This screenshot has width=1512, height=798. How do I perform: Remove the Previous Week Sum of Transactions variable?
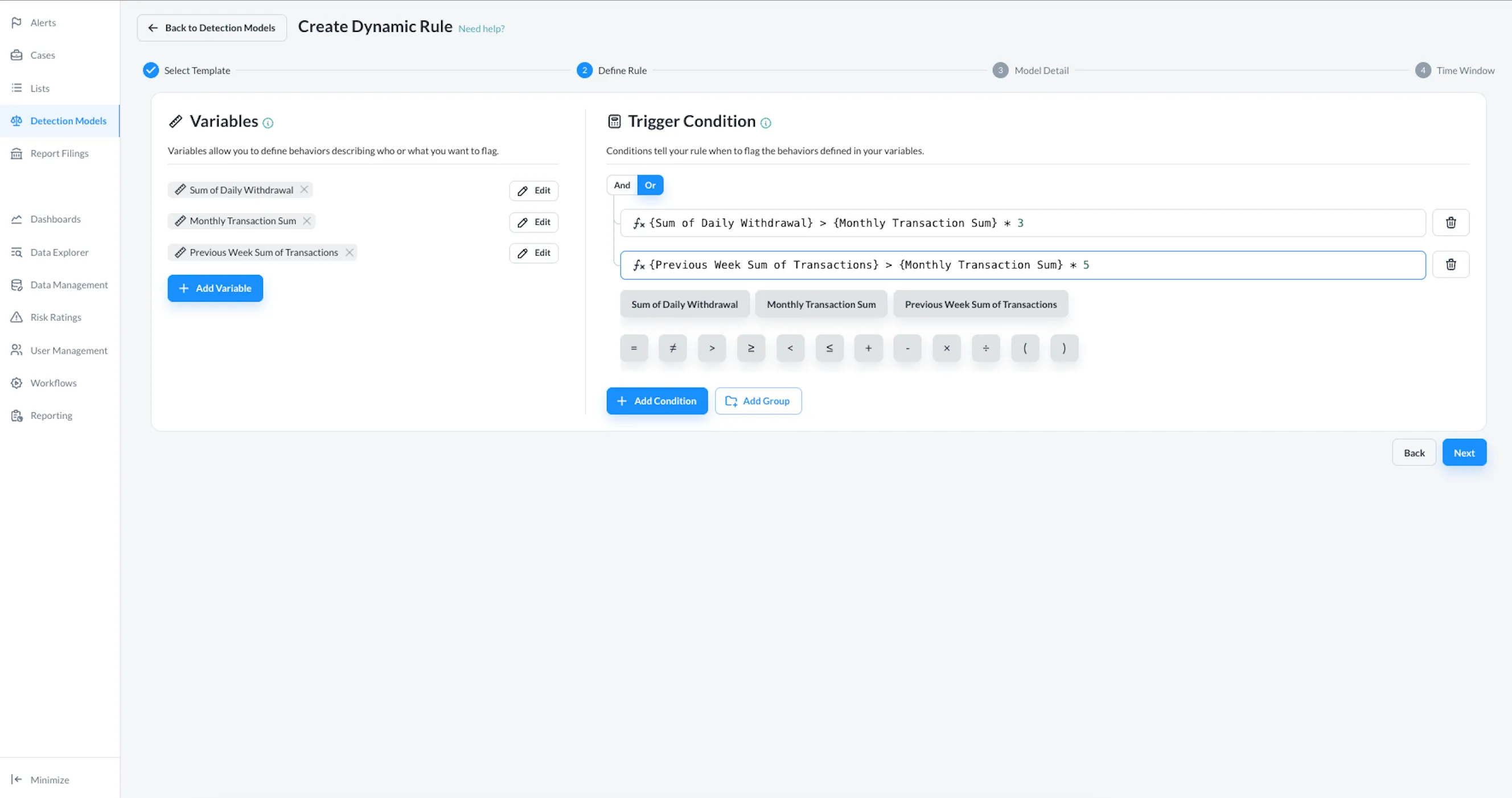click(349, 252)
